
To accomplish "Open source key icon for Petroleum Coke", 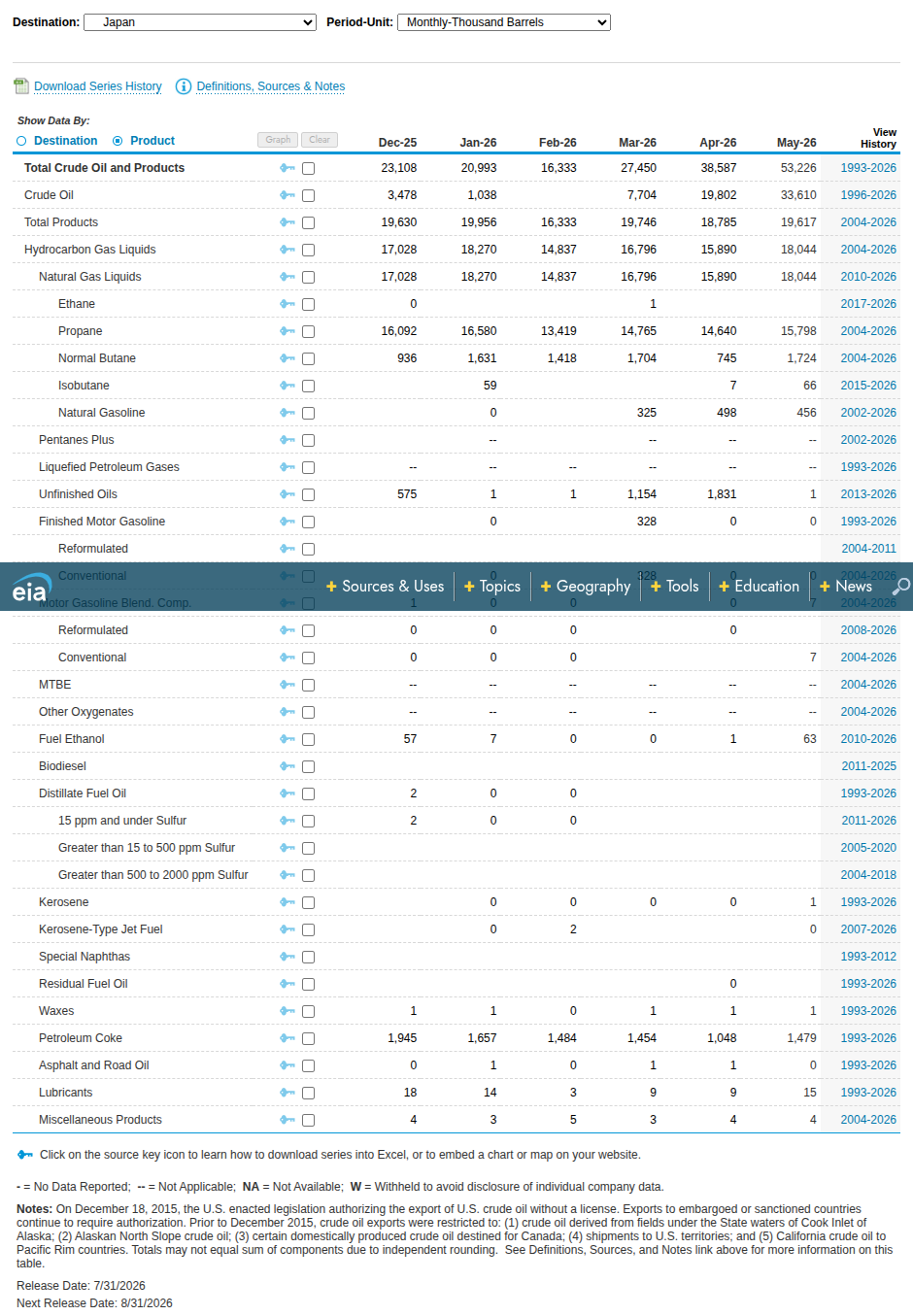I will coord(287,1038).
